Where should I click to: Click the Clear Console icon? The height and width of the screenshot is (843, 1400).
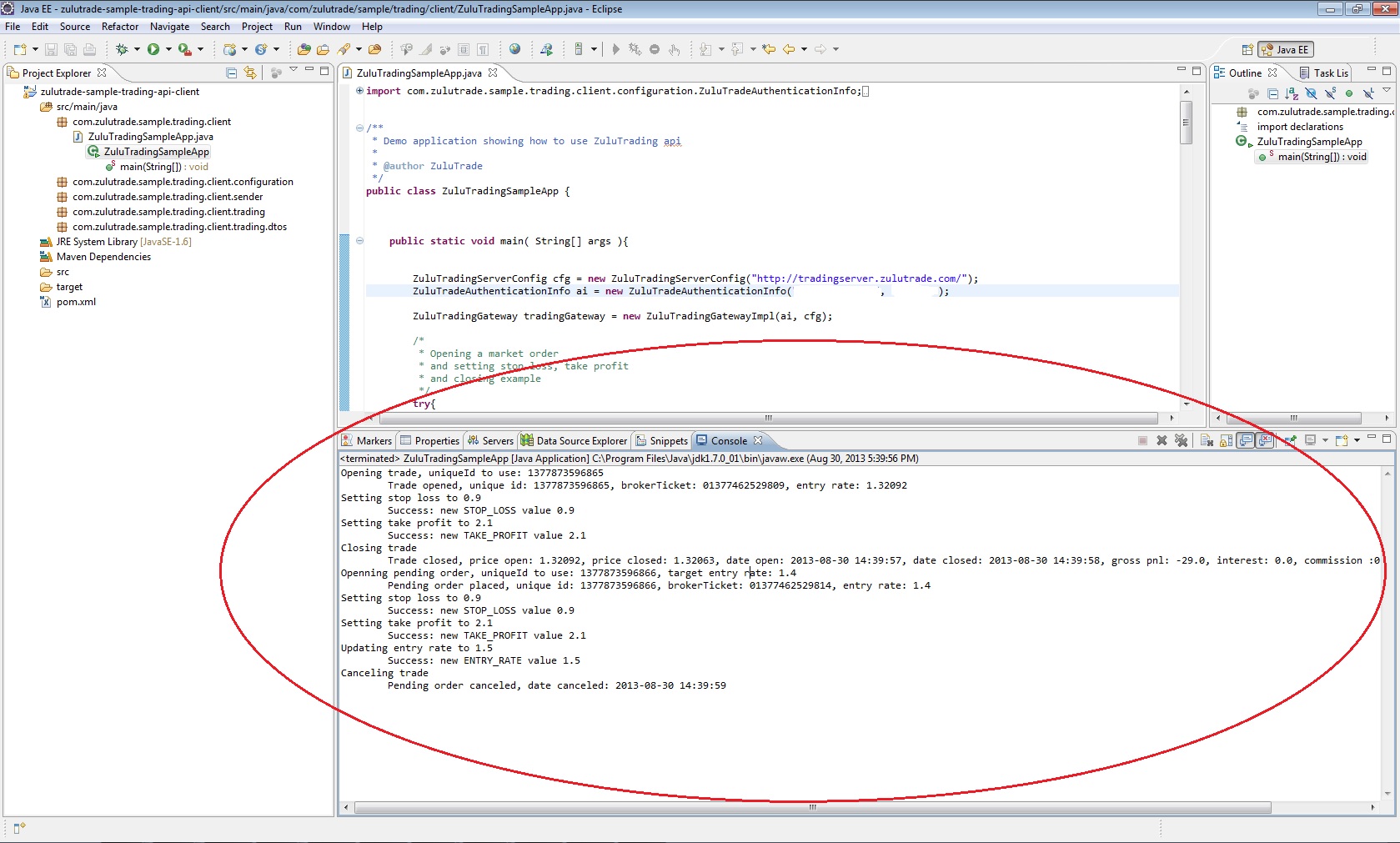coord(1207,441)
